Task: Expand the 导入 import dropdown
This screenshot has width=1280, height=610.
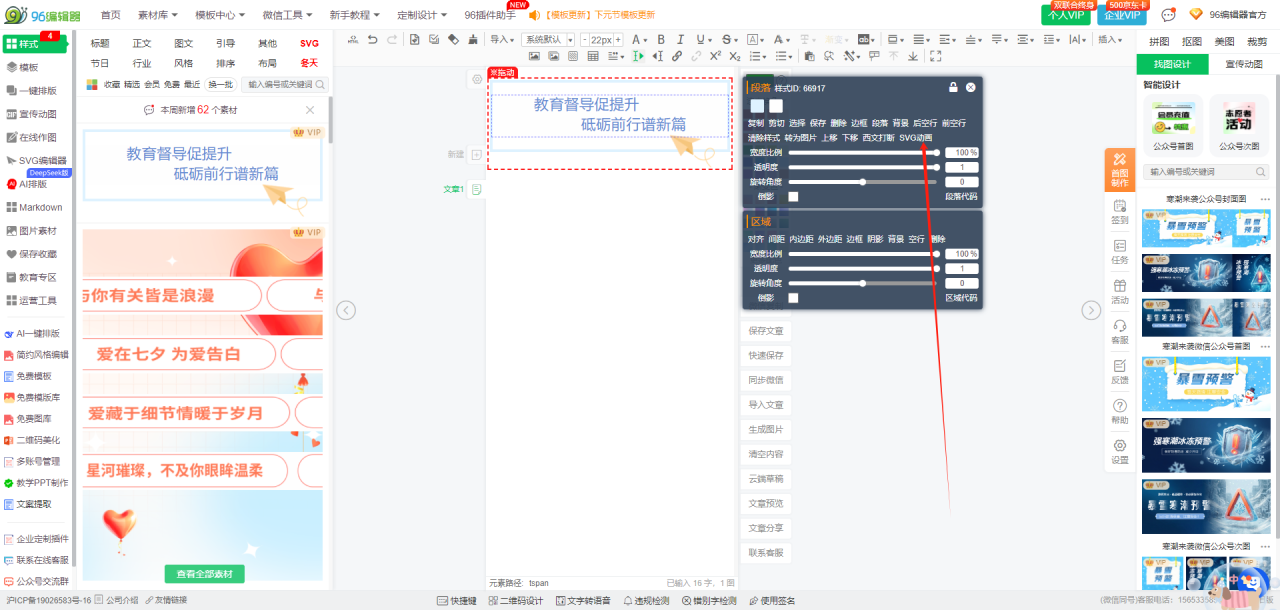Action: [x=502, y=40]
